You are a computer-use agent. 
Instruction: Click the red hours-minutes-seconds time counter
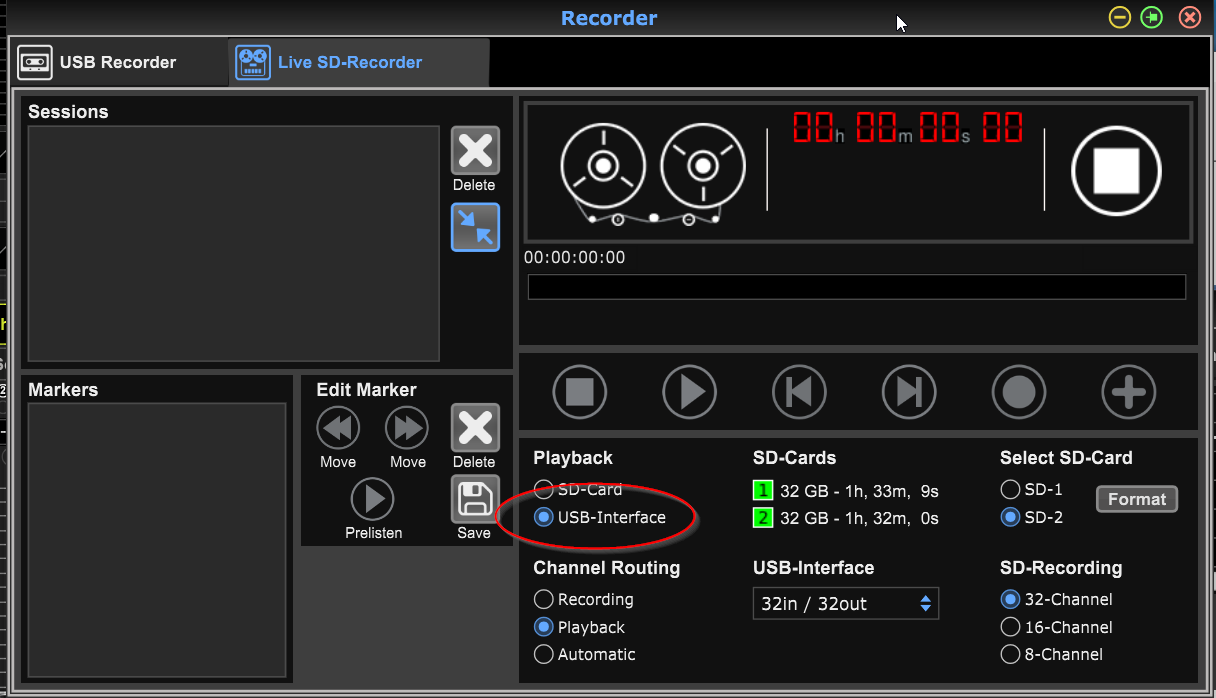908,127
